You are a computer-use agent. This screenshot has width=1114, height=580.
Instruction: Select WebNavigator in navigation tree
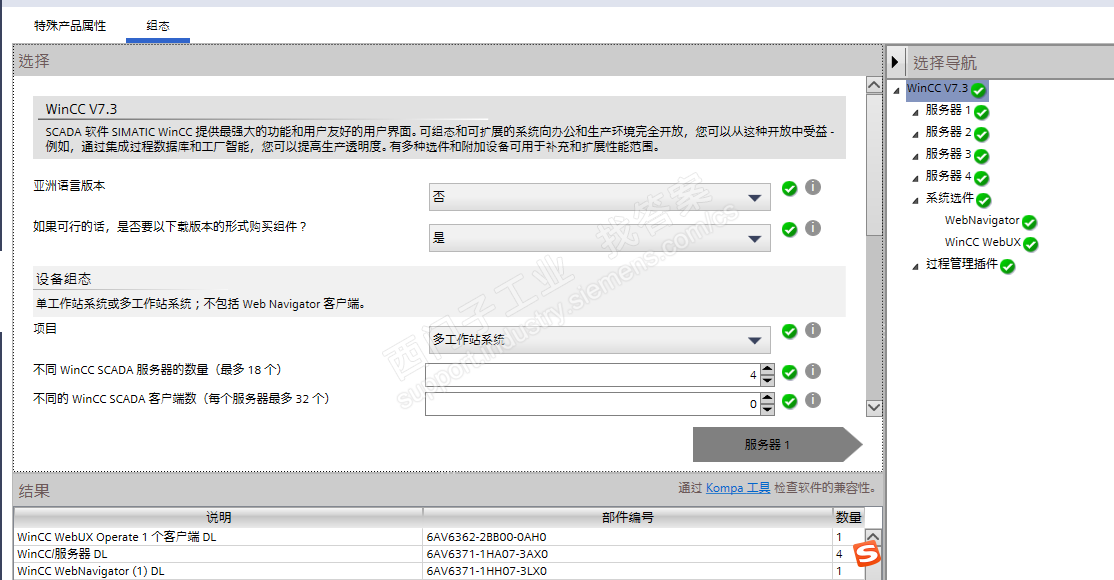tap(982, 220)
